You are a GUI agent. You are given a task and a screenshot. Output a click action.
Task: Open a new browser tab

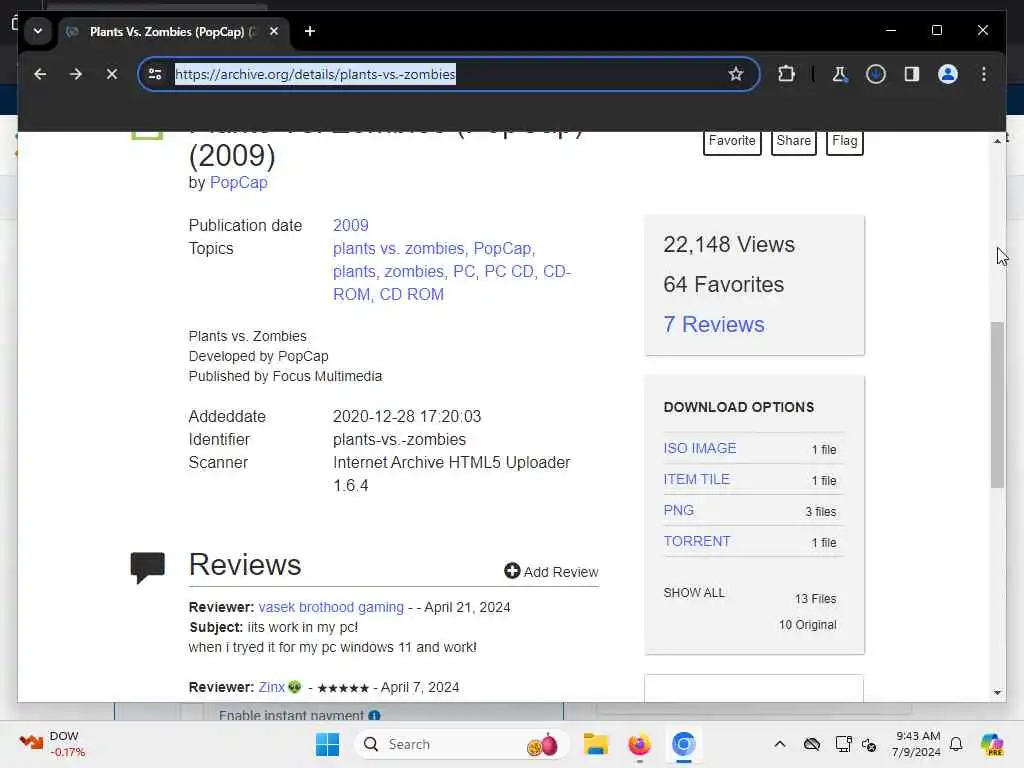click(x=310, y=31)
